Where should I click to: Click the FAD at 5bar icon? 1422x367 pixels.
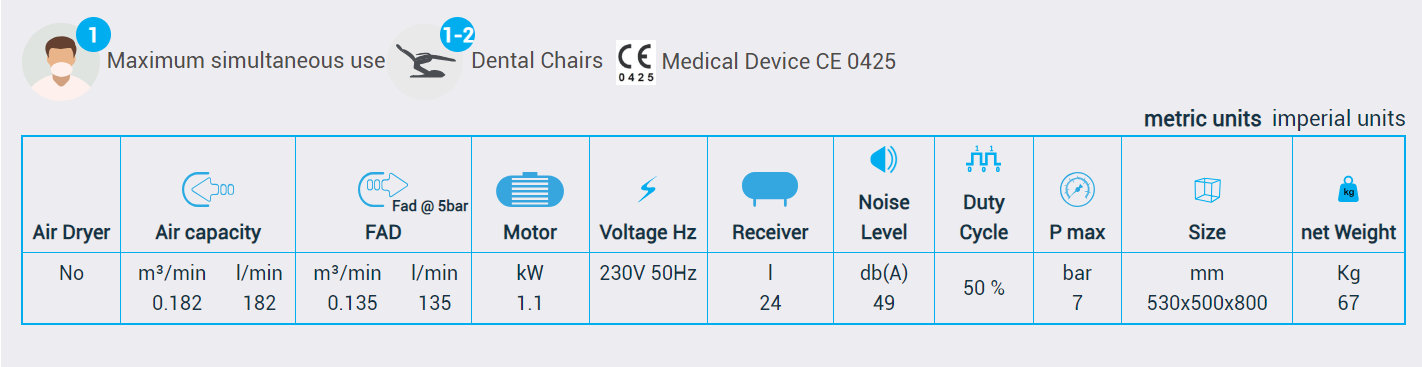click(x=383, y=186)
